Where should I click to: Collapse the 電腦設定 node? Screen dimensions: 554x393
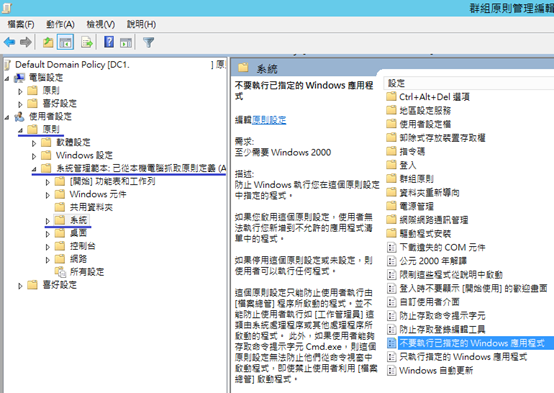7,78
